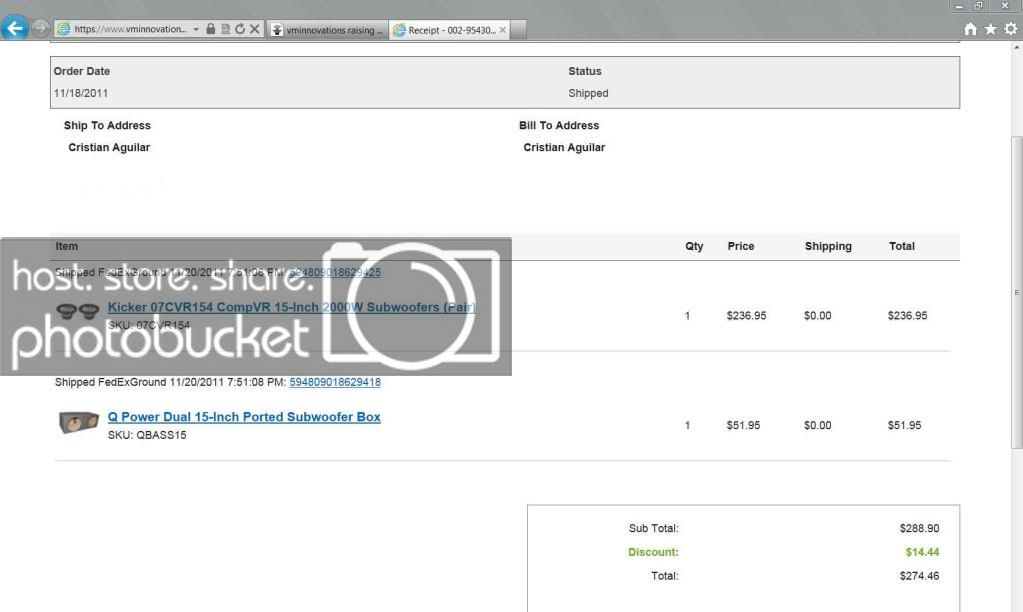Minimize the browser window
The height and width of the screenshot is (612, 1023).
[959, 6]
